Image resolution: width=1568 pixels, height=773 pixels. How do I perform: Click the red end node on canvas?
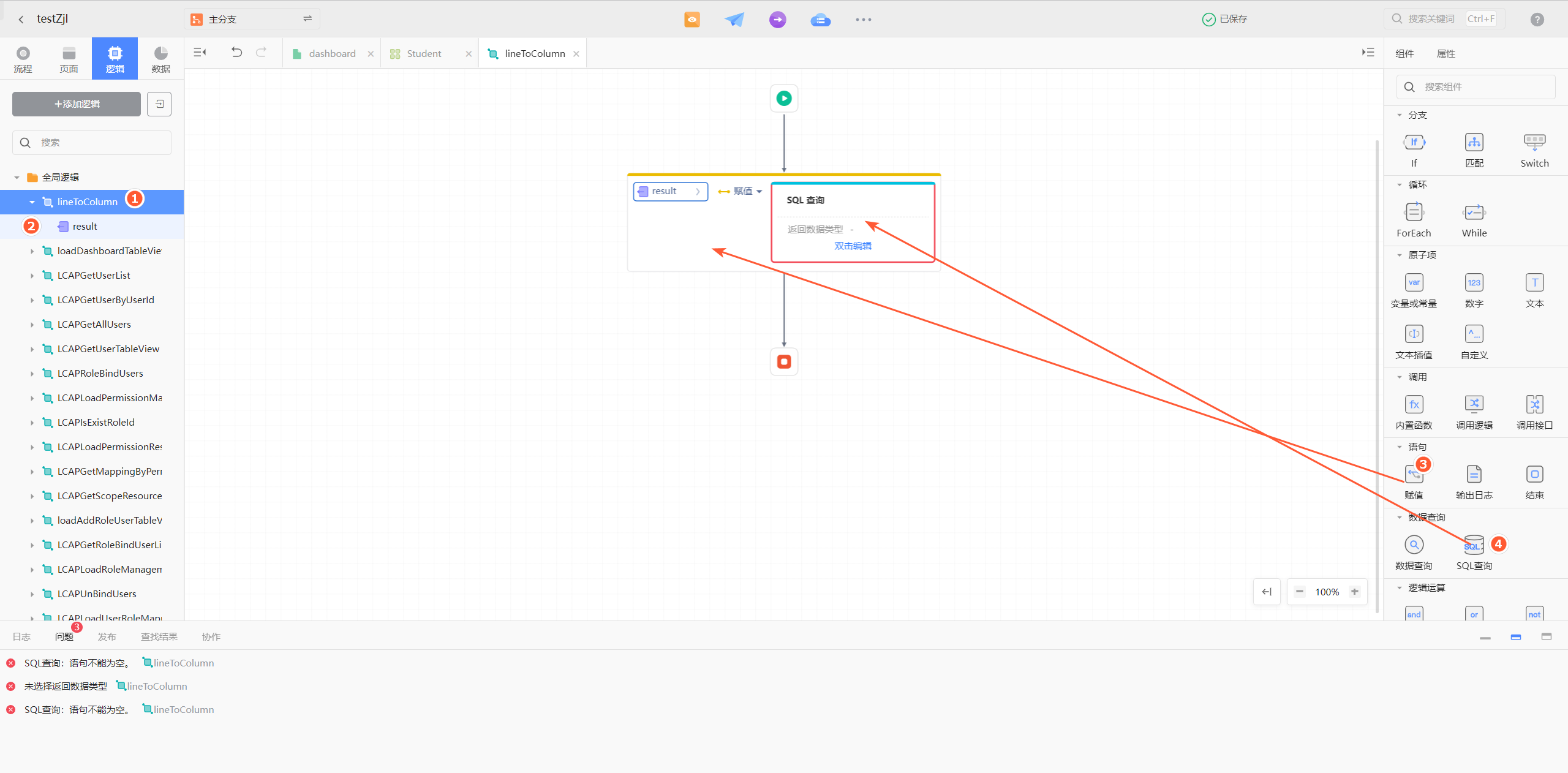(784, 361)
